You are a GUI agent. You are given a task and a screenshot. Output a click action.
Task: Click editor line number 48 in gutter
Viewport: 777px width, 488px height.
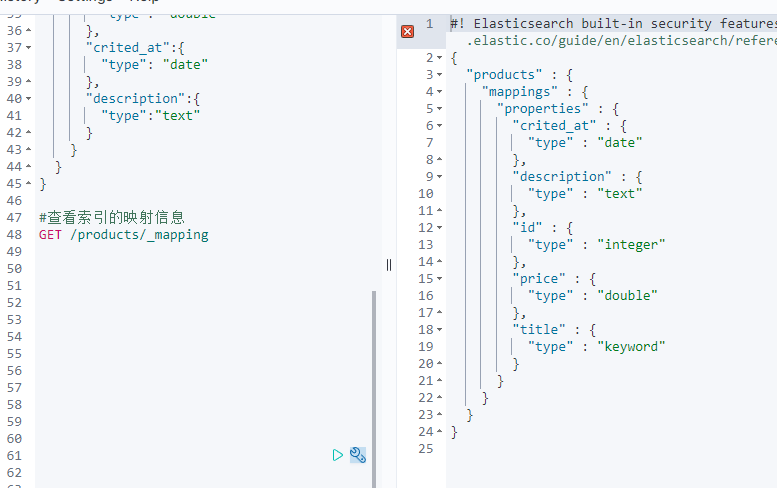click(x=14, y=235)
